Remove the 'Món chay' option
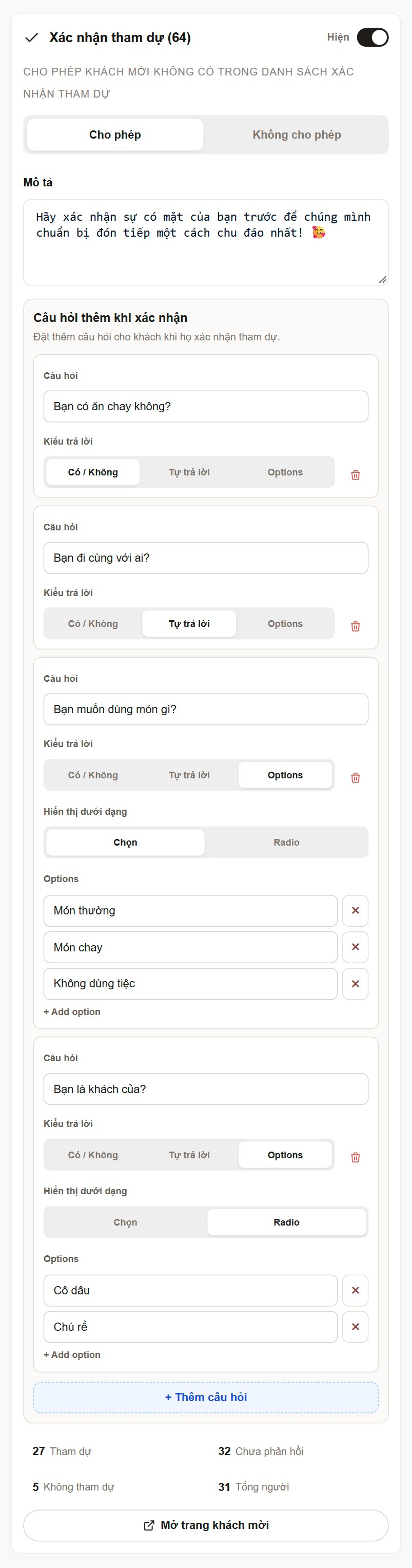This screenshot has width=412, height=1568. (x=356, y=947)
